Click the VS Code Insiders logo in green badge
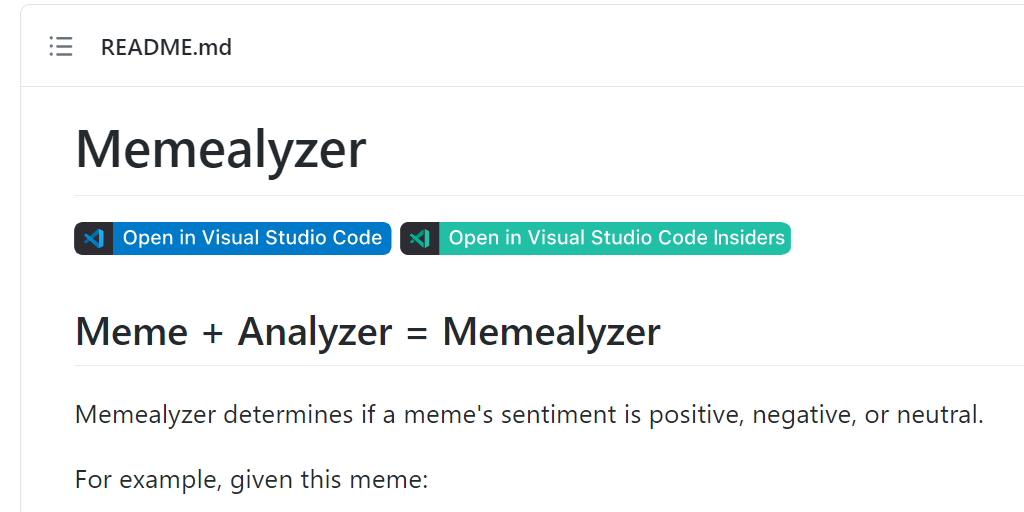The height and width of the screenshot is (512, 1024). [420, 238]
